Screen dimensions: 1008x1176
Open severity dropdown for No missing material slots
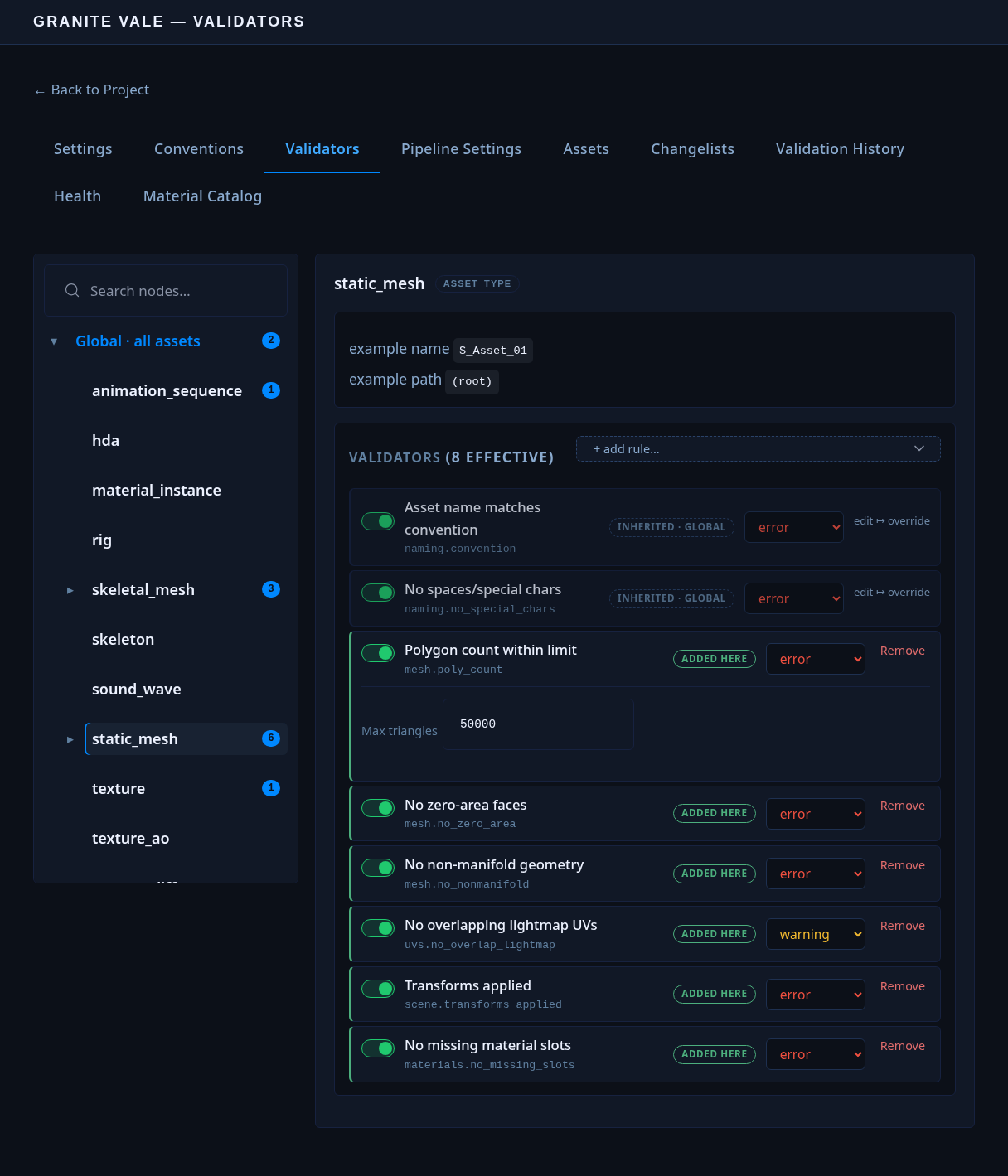(x=816, y=1054)
